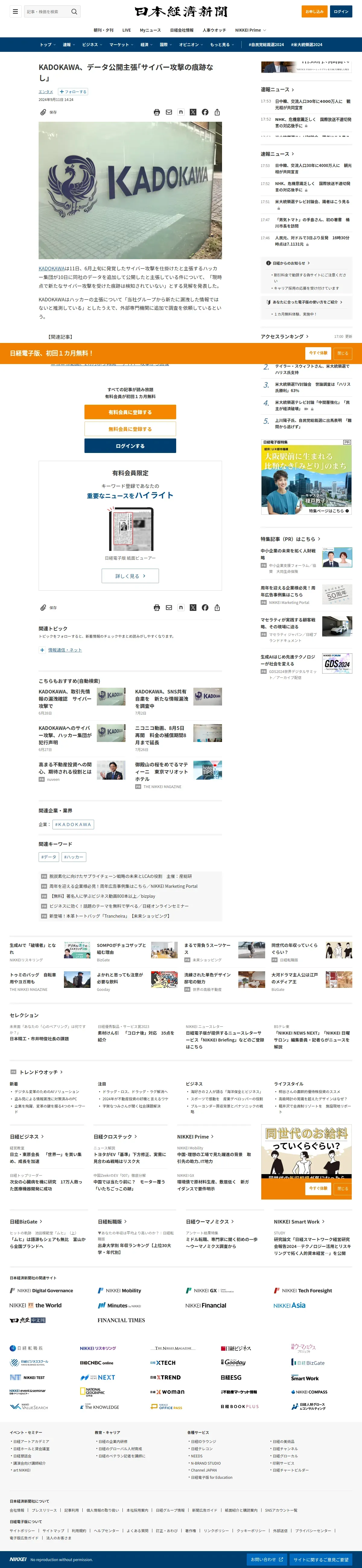This screenshot has height=1568, width=362.
Task: Click the #ハッカー keyword tag
Action: tap(74, 857)
